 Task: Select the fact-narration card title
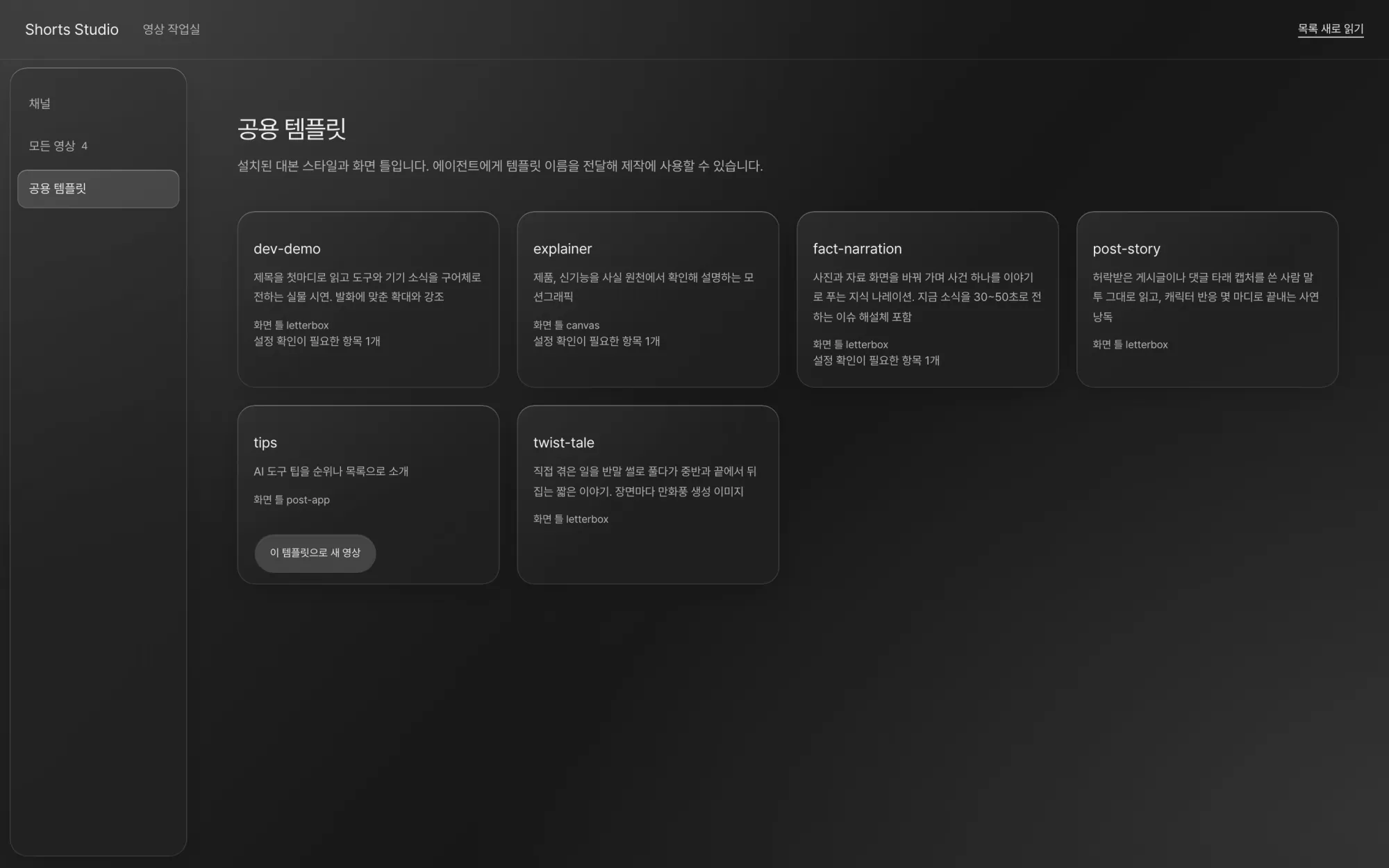pos(857,249)
